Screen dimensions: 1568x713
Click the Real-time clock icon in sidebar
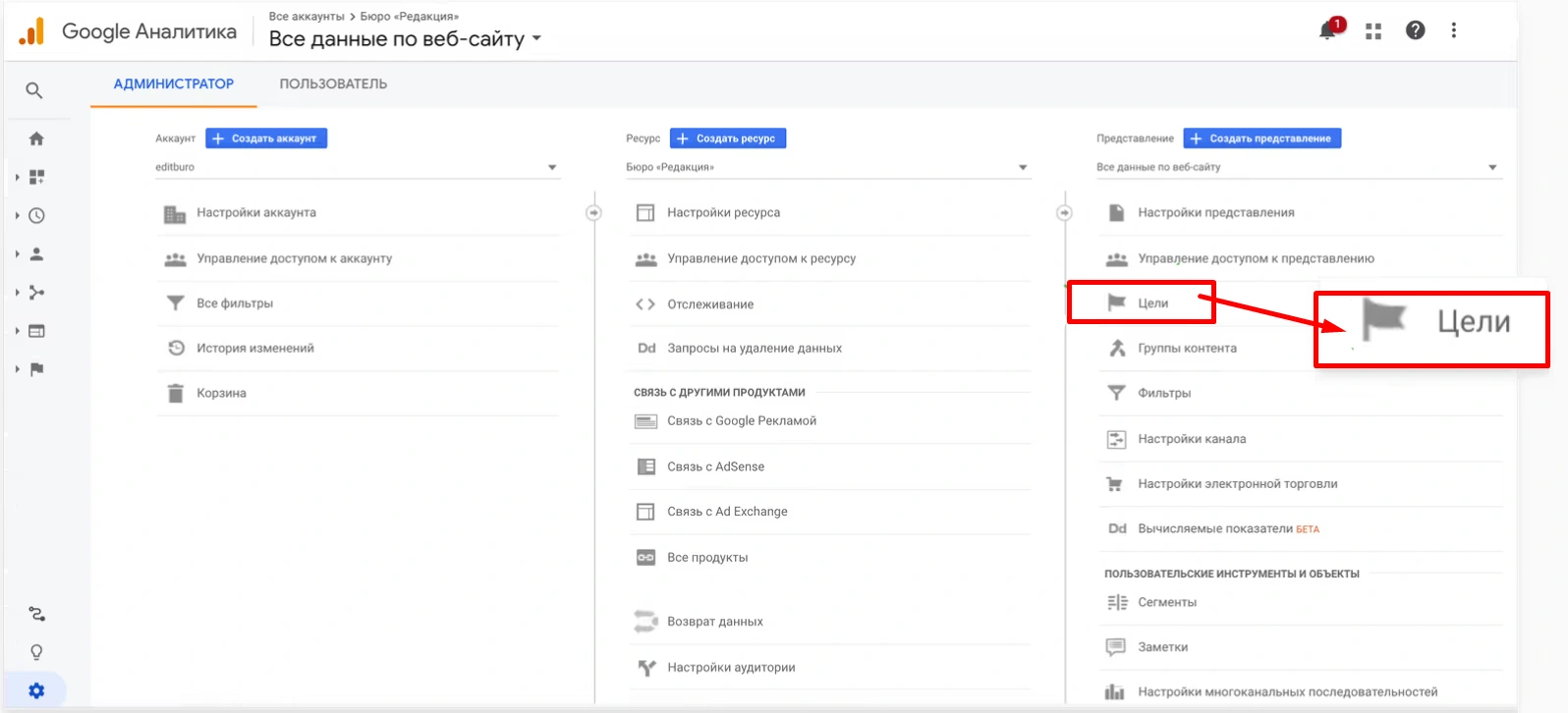pyautogui.click(x=36, y=216)
